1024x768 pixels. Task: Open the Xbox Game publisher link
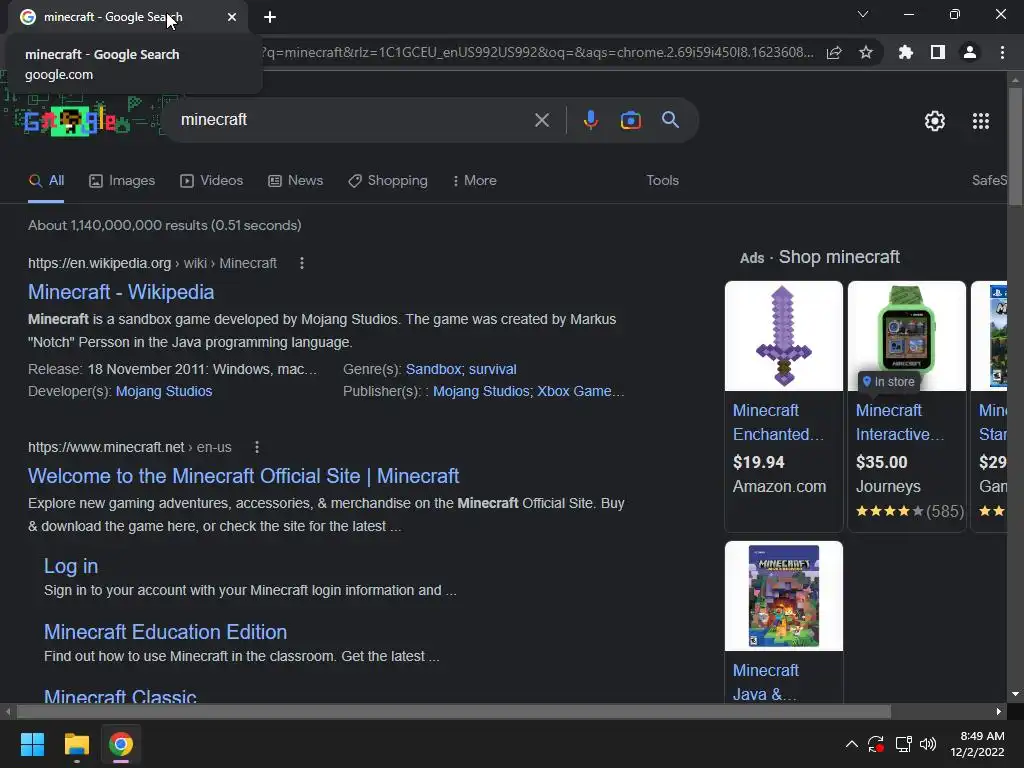581,391
